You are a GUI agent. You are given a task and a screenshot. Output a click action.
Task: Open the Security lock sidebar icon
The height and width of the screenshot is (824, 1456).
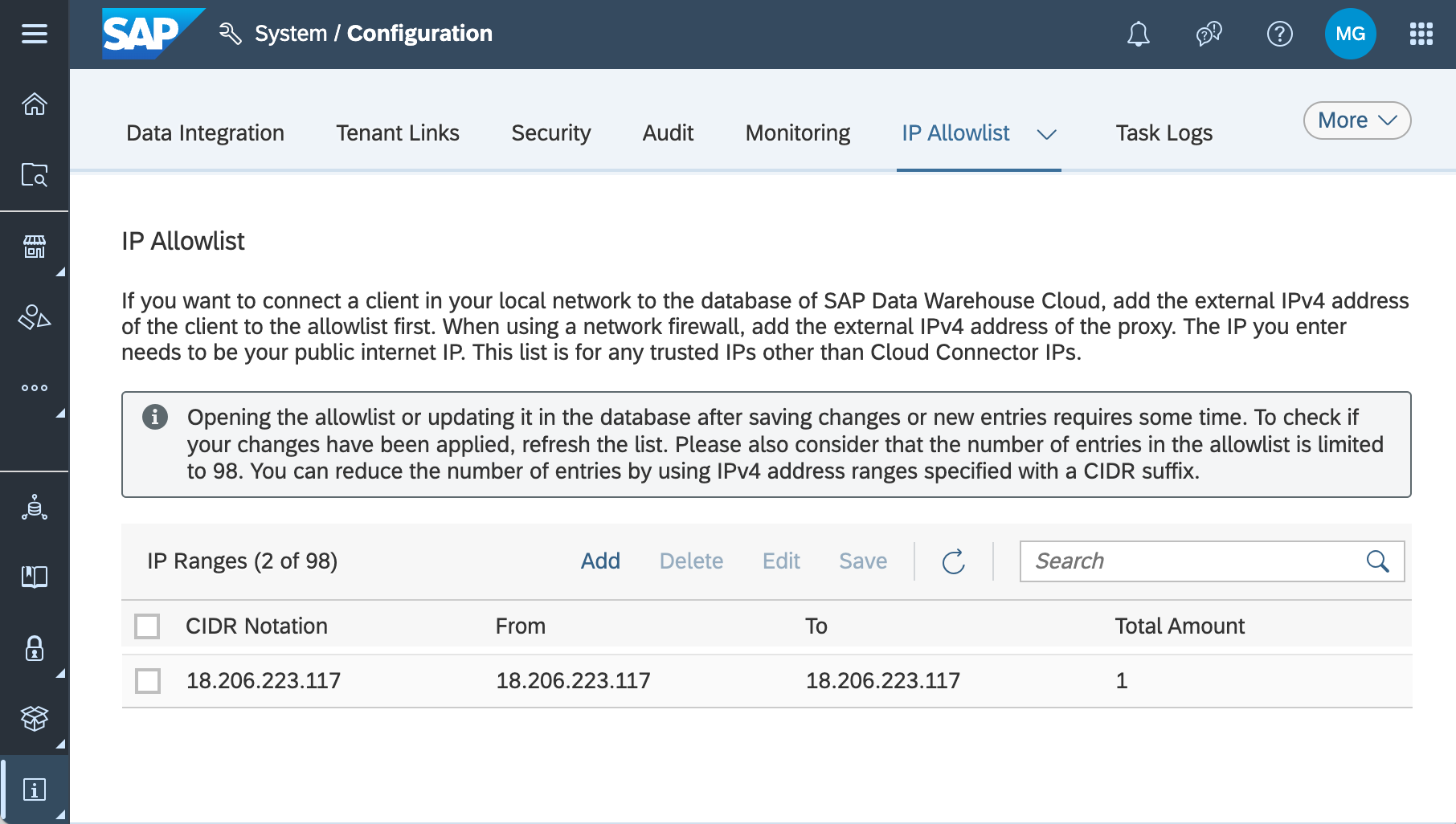pos(35,648)
